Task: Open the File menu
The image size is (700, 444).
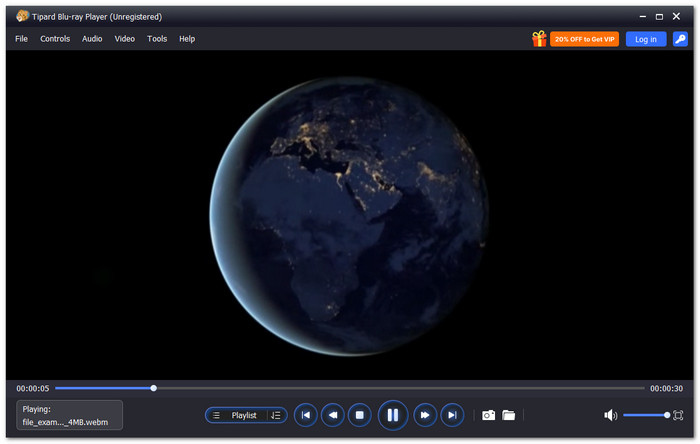Action: point(21,39)
